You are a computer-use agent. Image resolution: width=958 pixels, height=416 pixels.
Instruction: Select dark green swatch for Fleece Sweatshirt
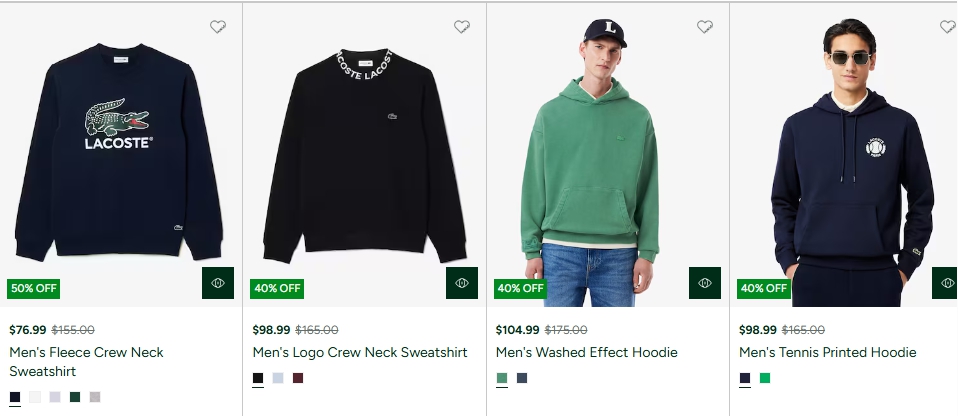pos(75,397)
